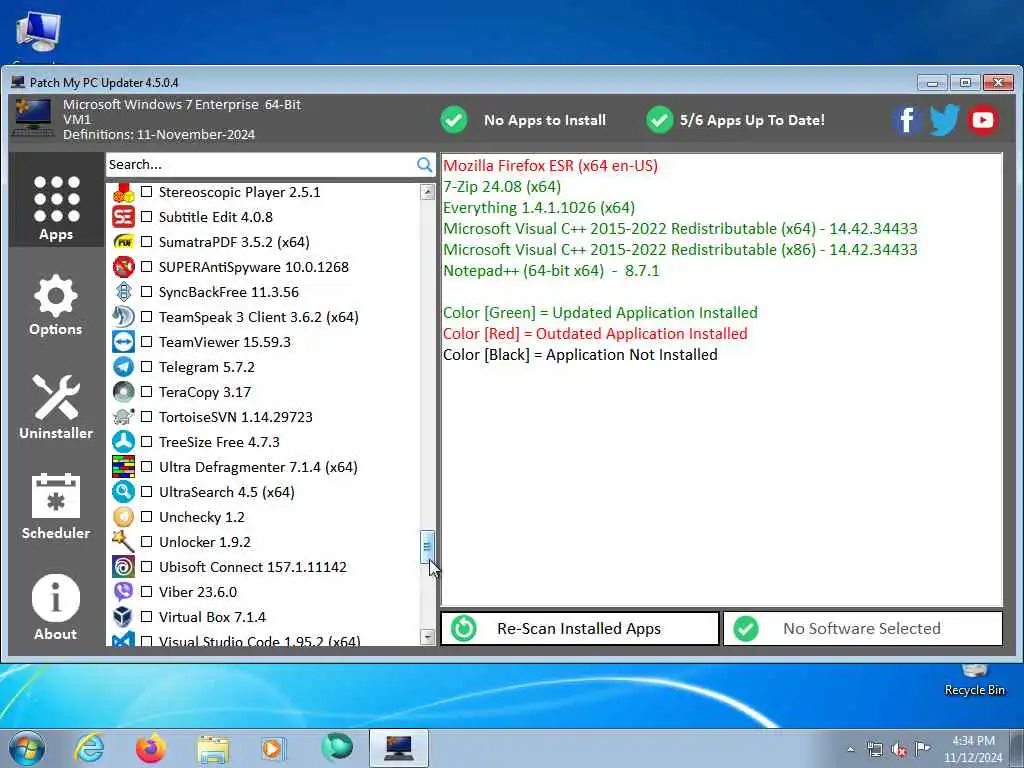Check the SumatraPDF 3.5.2 checkbox

(x=146, y=242)
